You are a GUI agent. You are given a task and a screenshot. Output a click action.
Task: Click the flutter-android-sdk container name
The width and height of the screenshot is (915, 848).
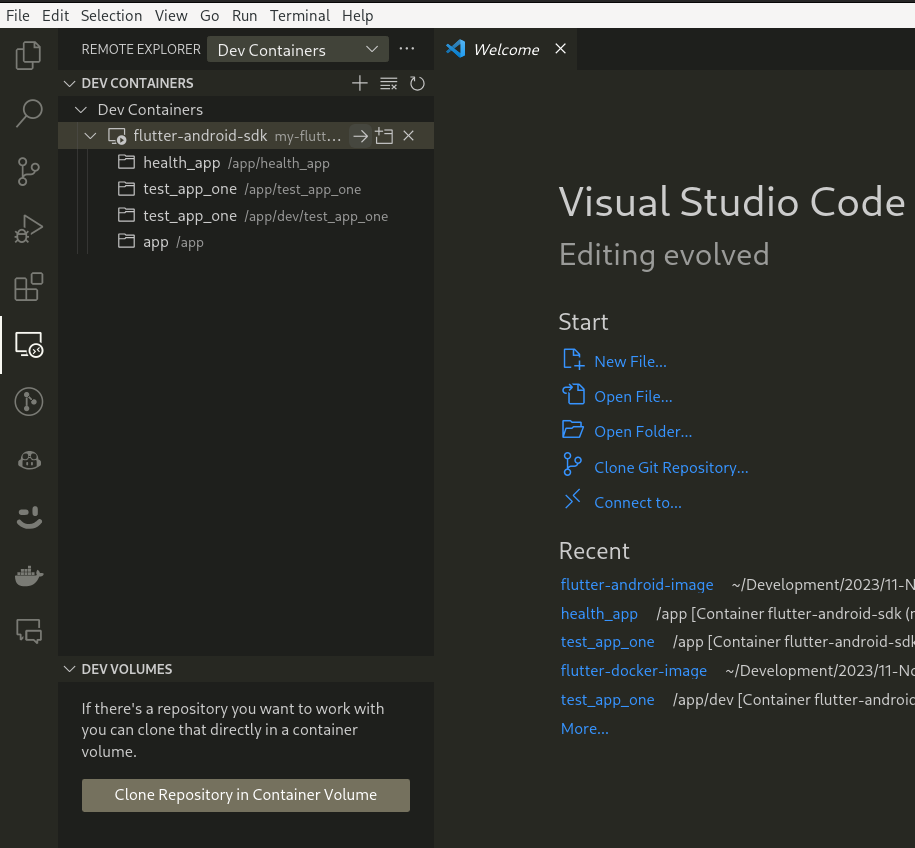[200, 136]
